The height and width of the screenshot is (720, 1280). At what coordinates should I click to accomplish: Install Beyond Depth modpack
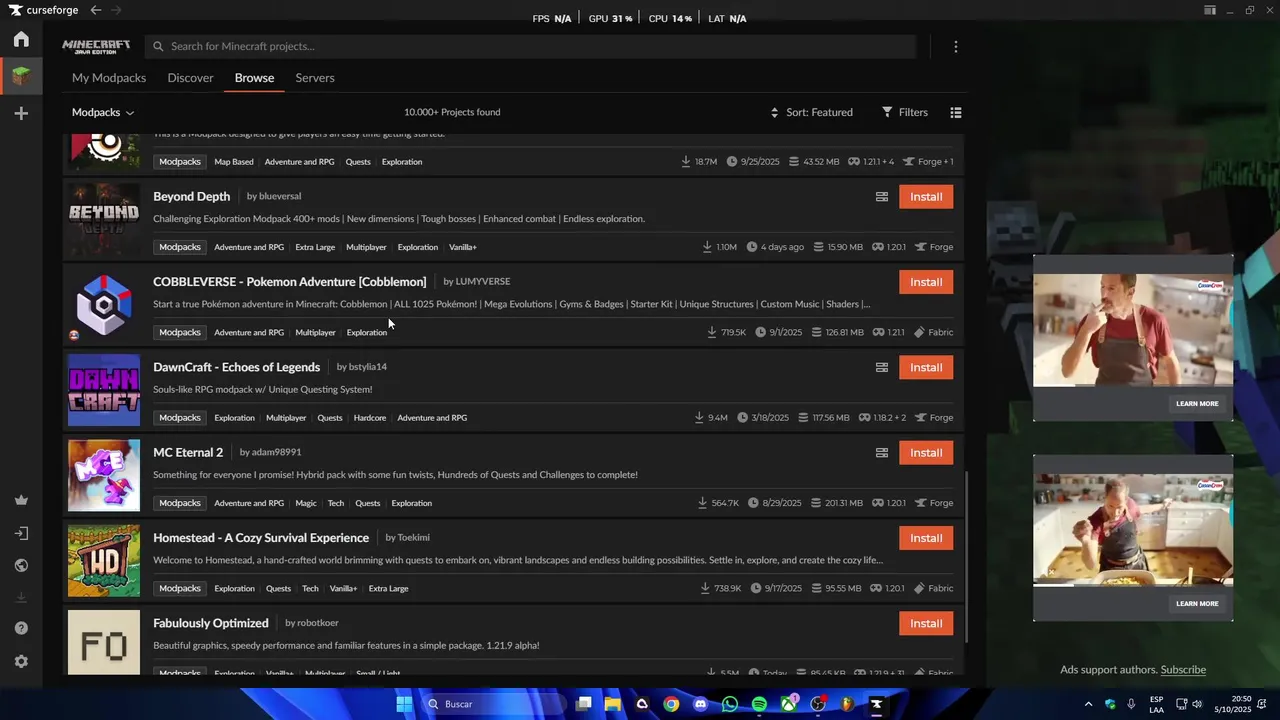point(926,197)
